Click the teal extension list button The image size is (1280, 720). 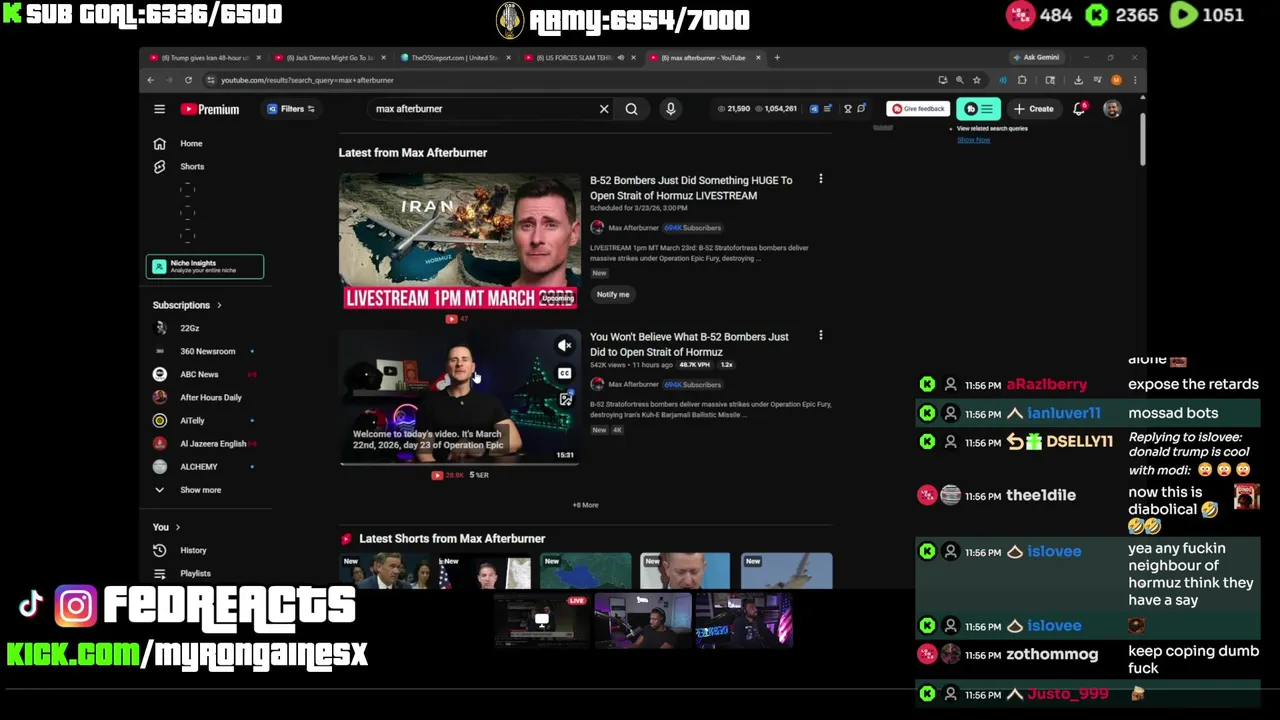coord(978,109)
